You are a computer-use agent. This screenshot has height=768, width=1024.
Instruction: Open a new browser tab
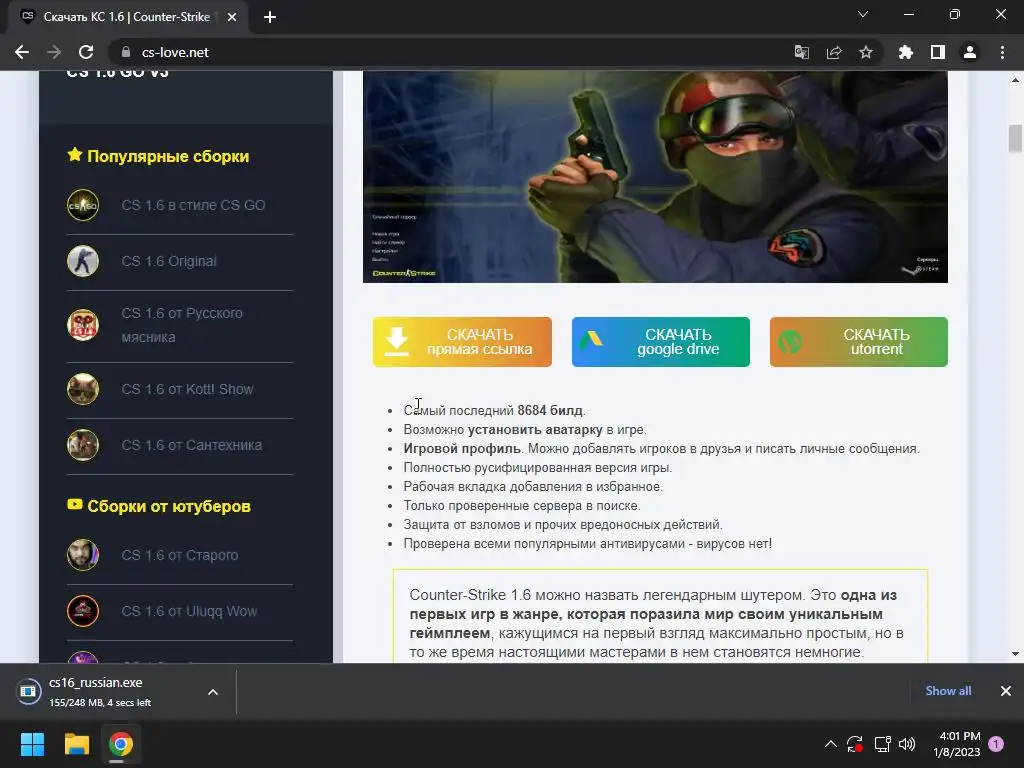click(270, 17)
